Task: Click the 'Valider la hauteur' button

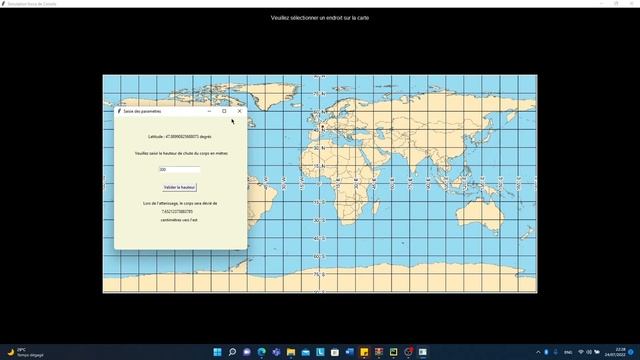Action: pos(179,187)
